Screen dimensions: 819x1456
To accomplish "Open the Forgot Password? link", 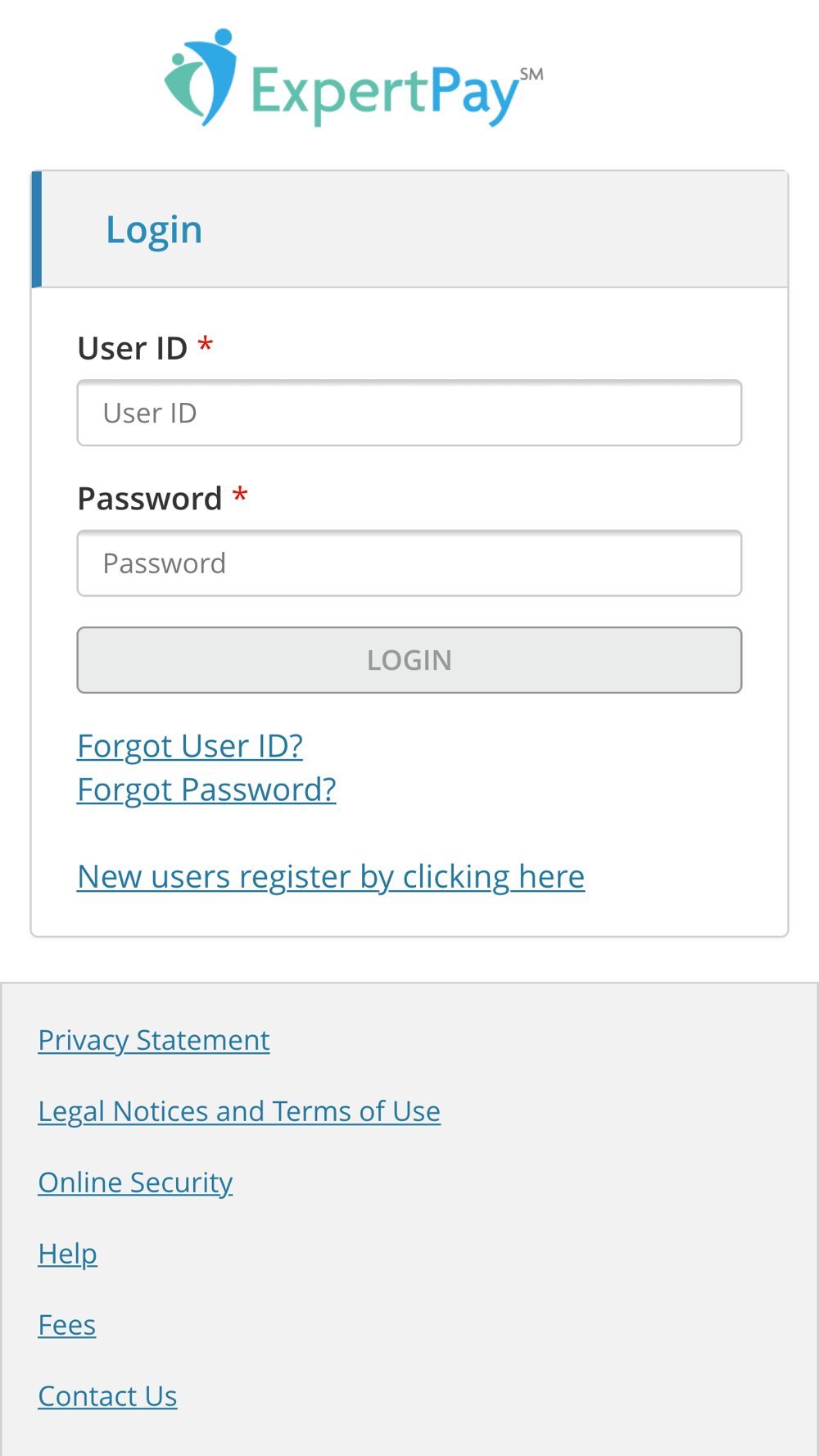I will (206, 789).
